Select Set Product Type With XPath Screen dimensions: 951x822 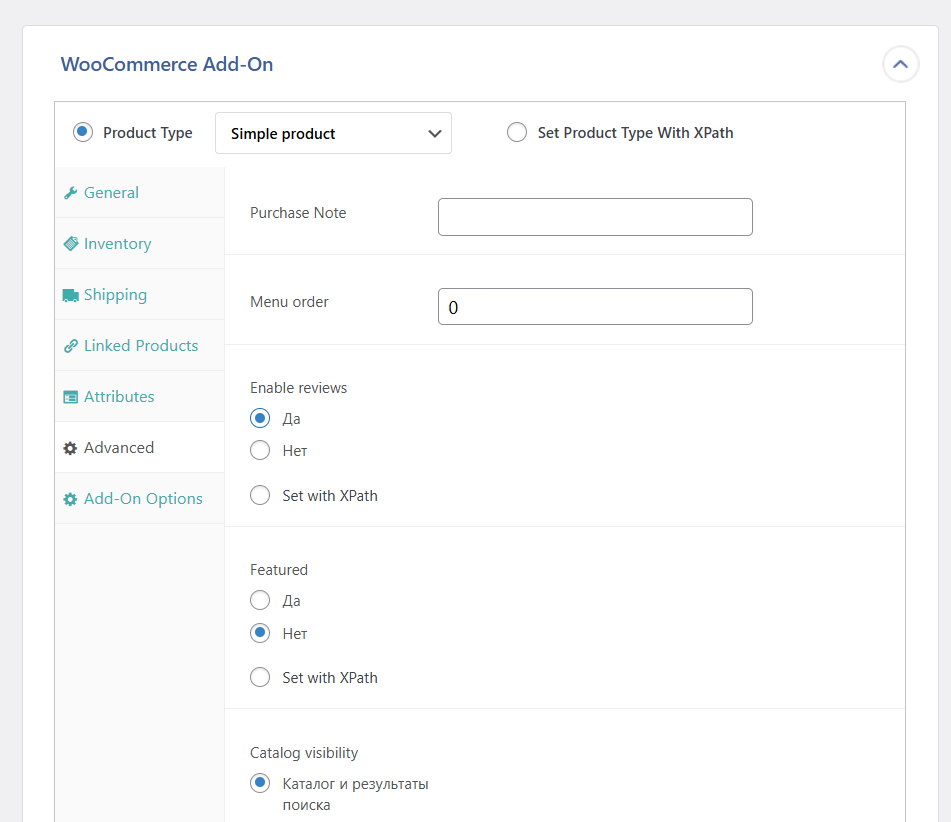click(x=517, y=133)
